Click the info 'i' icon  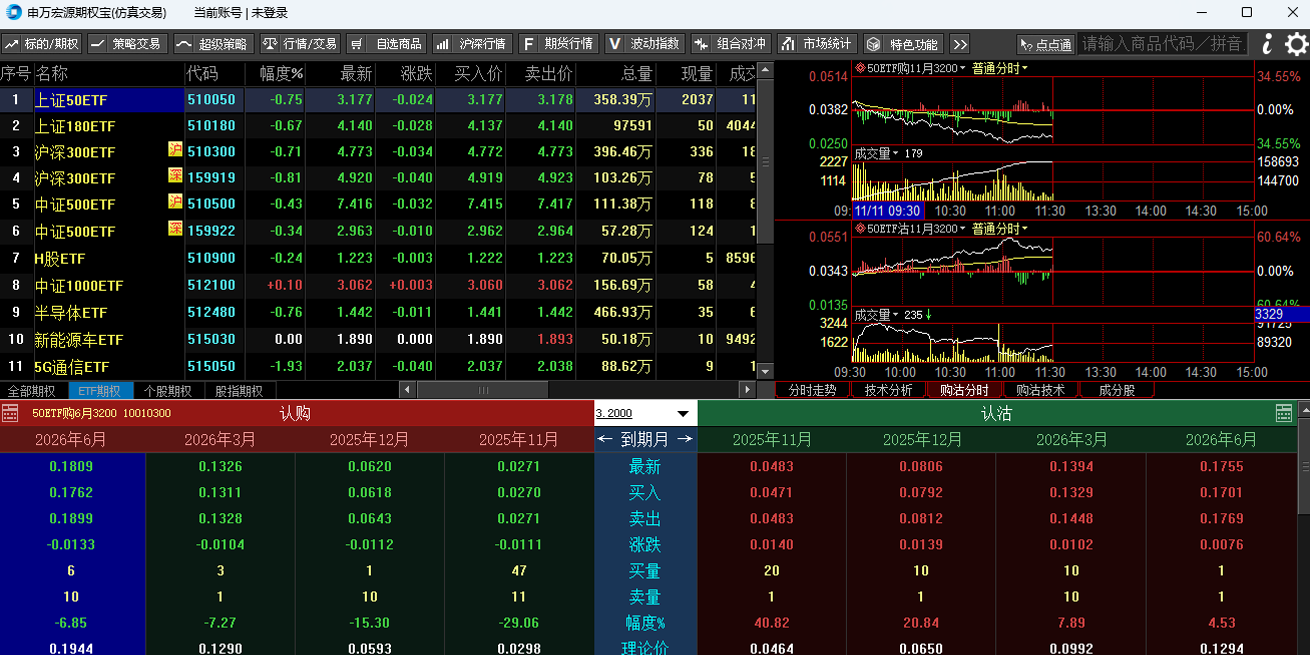coord(1267,44)
